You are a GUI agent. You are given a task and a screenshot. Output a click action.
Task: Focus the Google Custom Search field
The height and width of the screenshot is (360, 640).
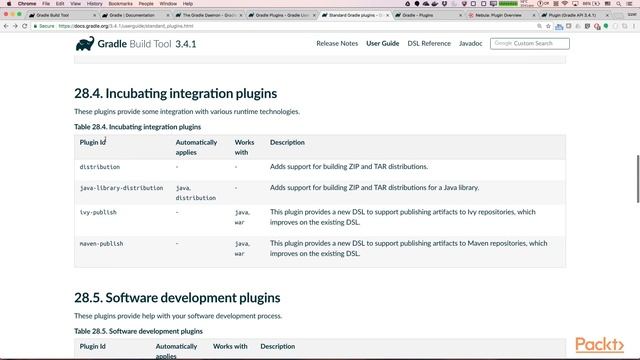coord(530,43)
